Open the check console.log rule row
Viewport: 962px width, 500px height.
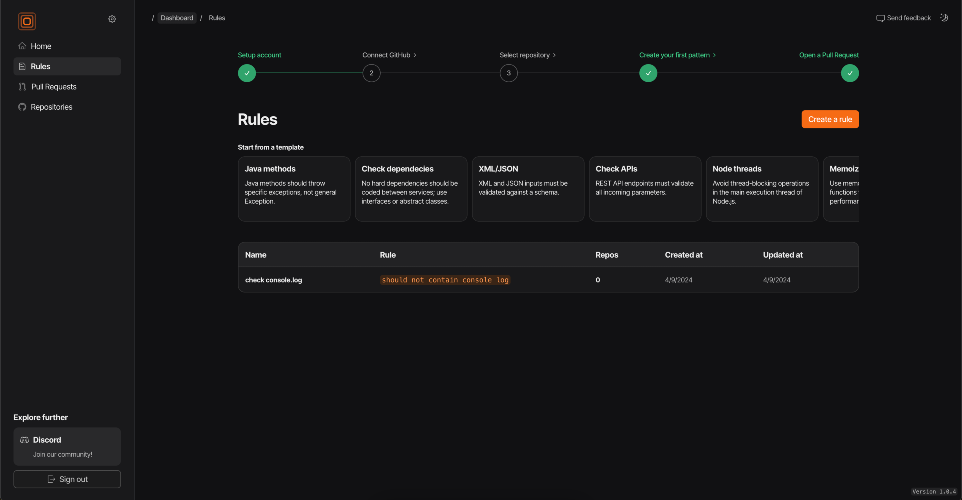pos(548,280)
